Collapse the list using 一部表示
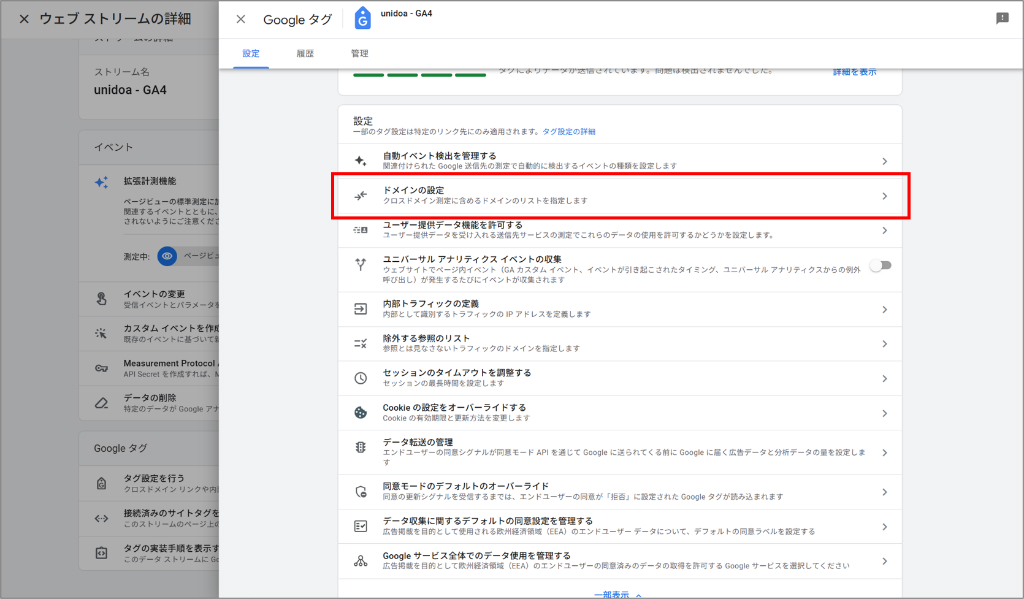Viewport: 1024px width, 599px height. click(613, 592)
